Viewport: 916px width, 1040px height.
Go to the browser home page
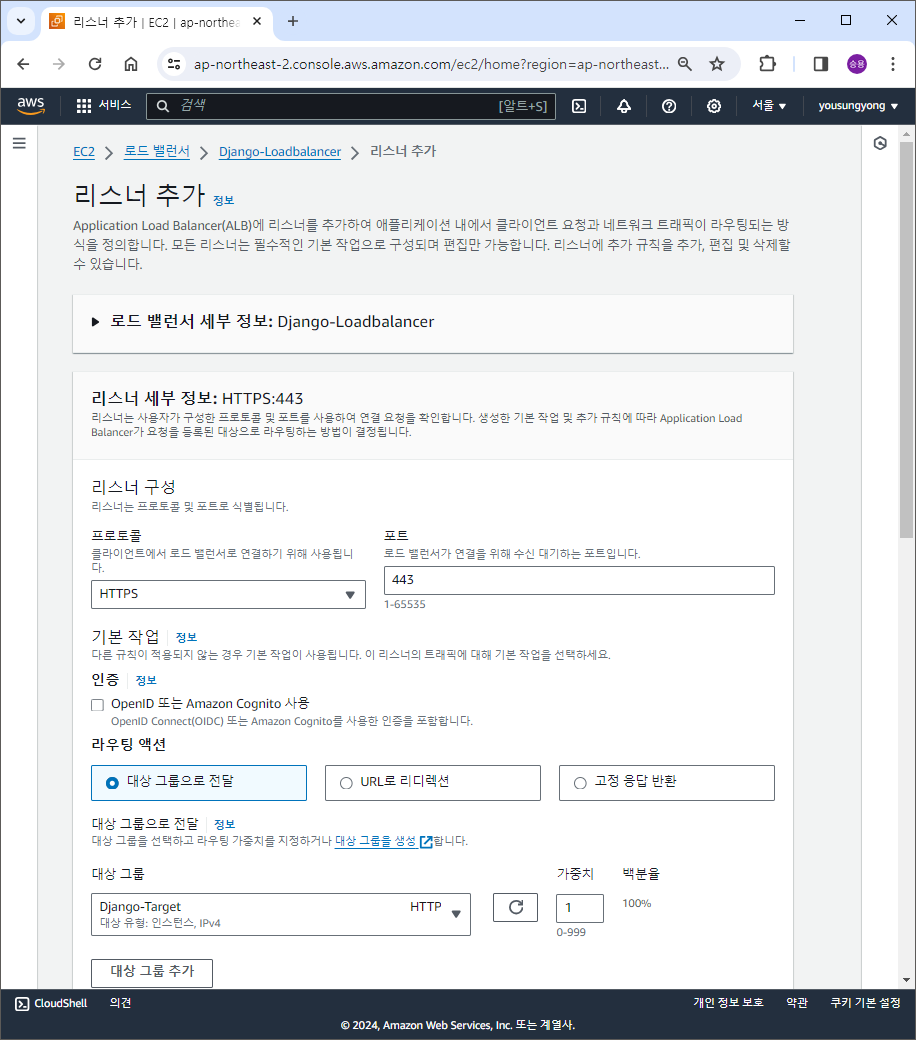pos(131,64)
